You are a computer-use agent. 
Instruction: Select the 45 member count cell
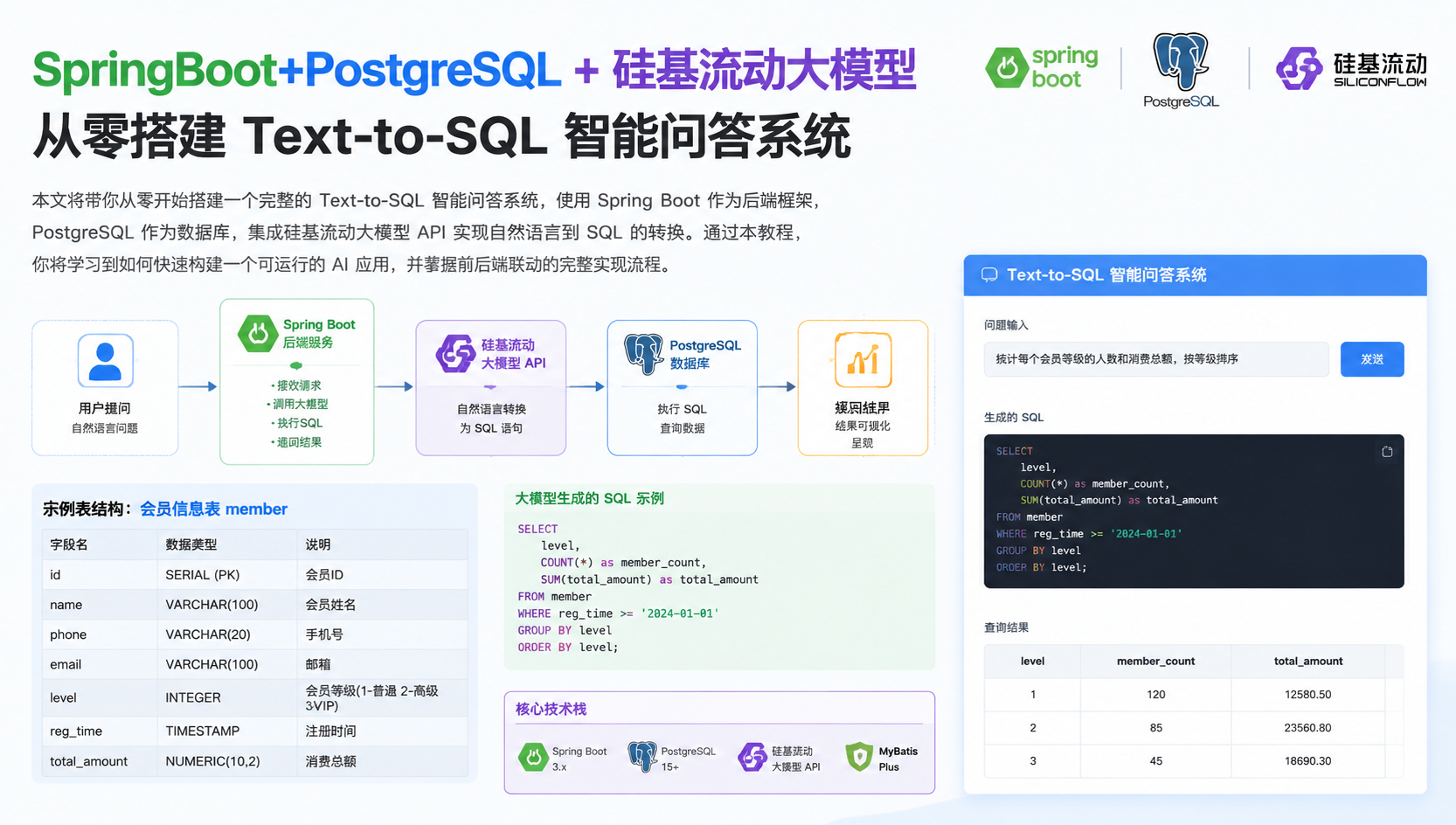(x=1156, y=761)
